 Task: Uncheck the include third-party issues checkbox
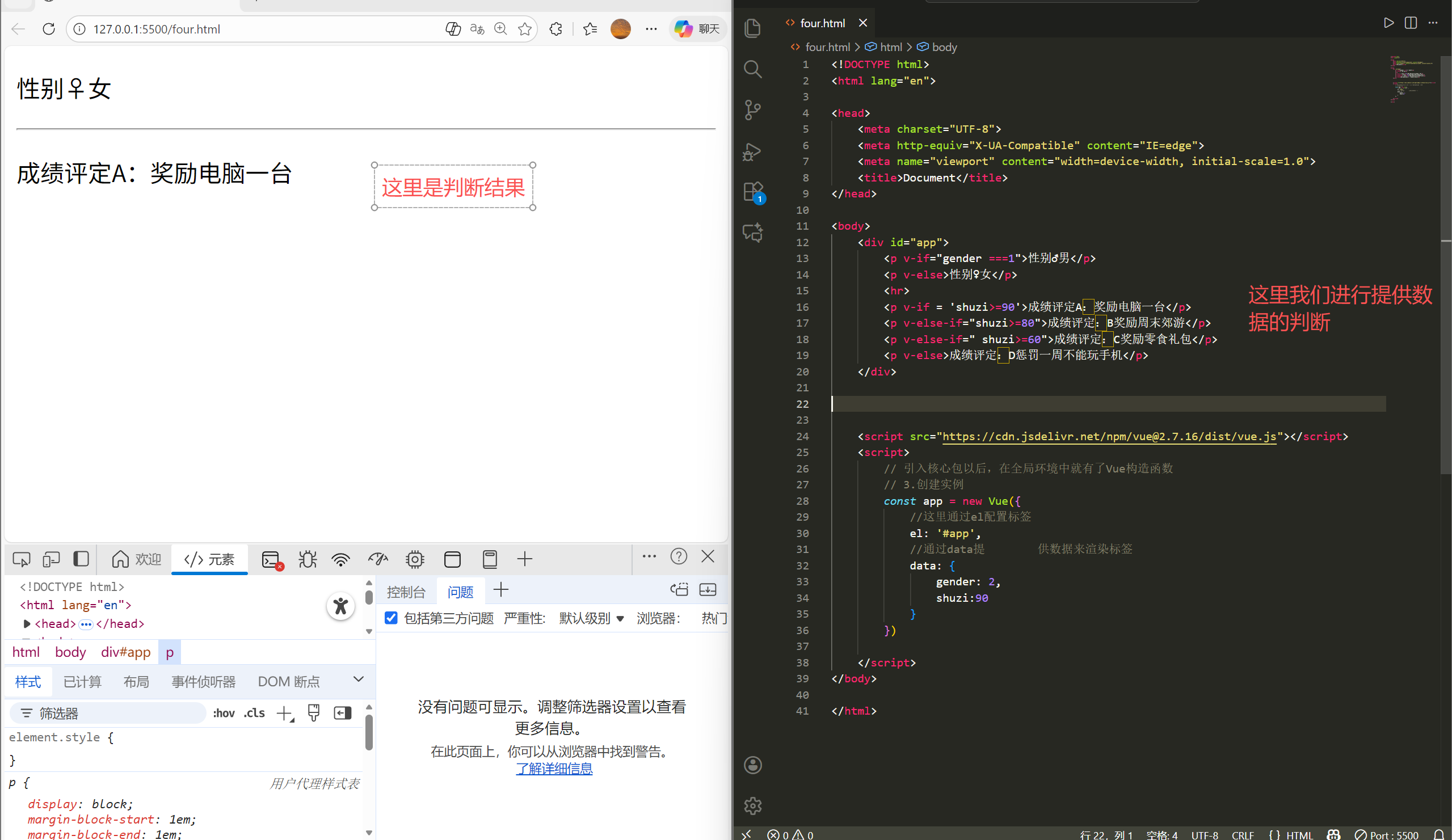pyautogui.click(x=392, y=618)
